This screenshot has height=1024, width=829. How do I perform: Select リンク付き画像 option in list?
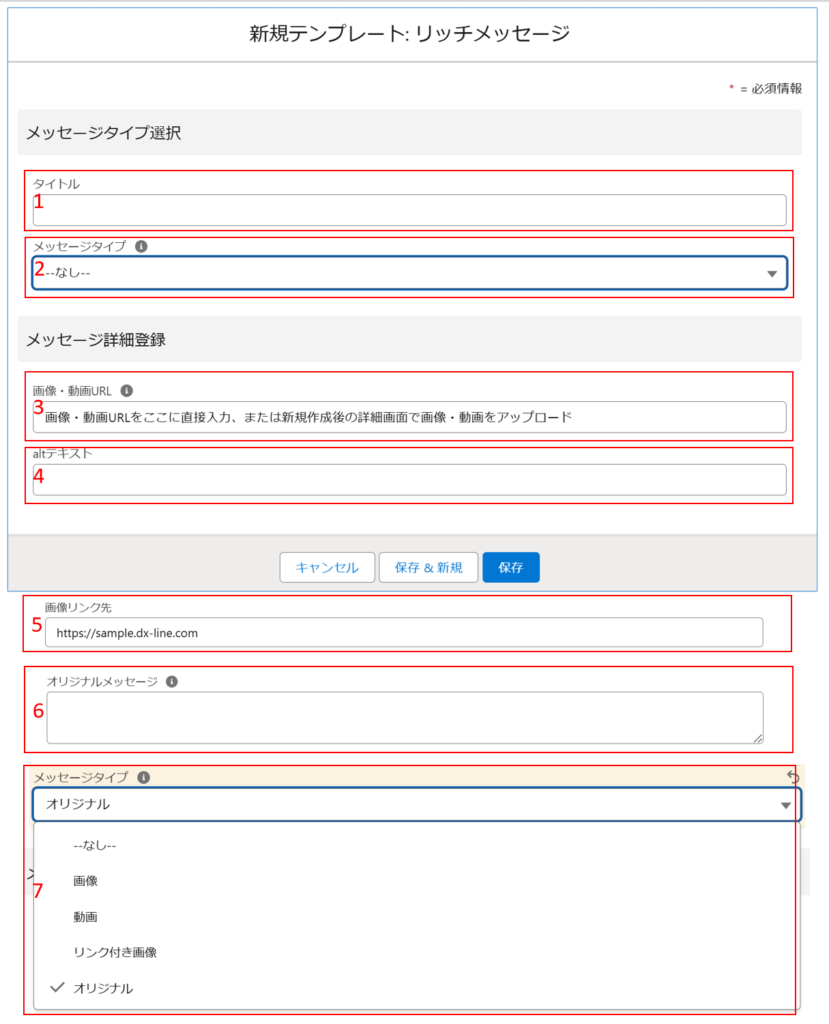click(x=115, y=952)
